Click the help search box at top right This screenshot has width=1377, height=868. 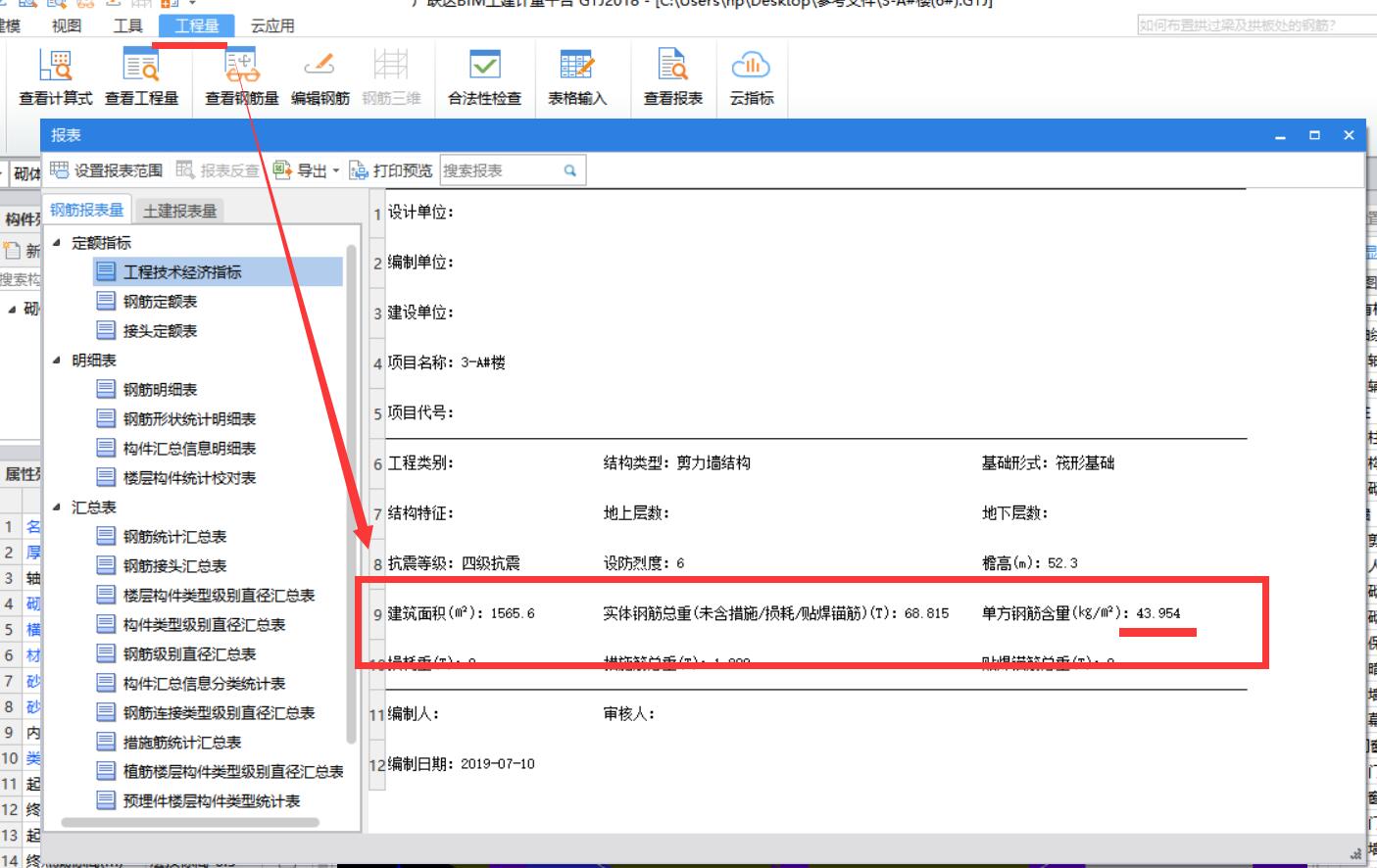[1256, 25]
